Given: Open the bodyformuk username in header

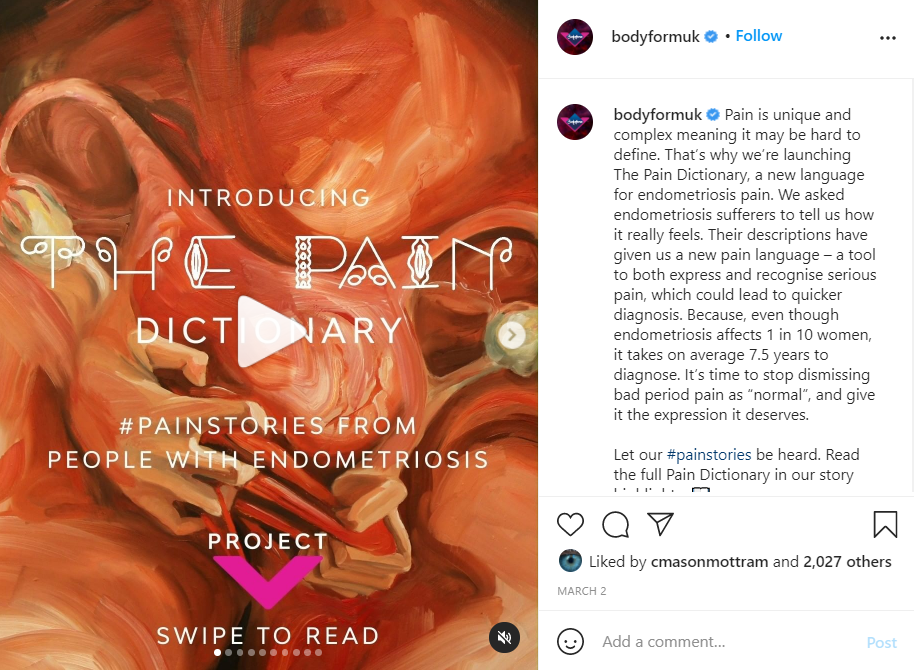Looking at the screenshot, I should click(655, 37).
